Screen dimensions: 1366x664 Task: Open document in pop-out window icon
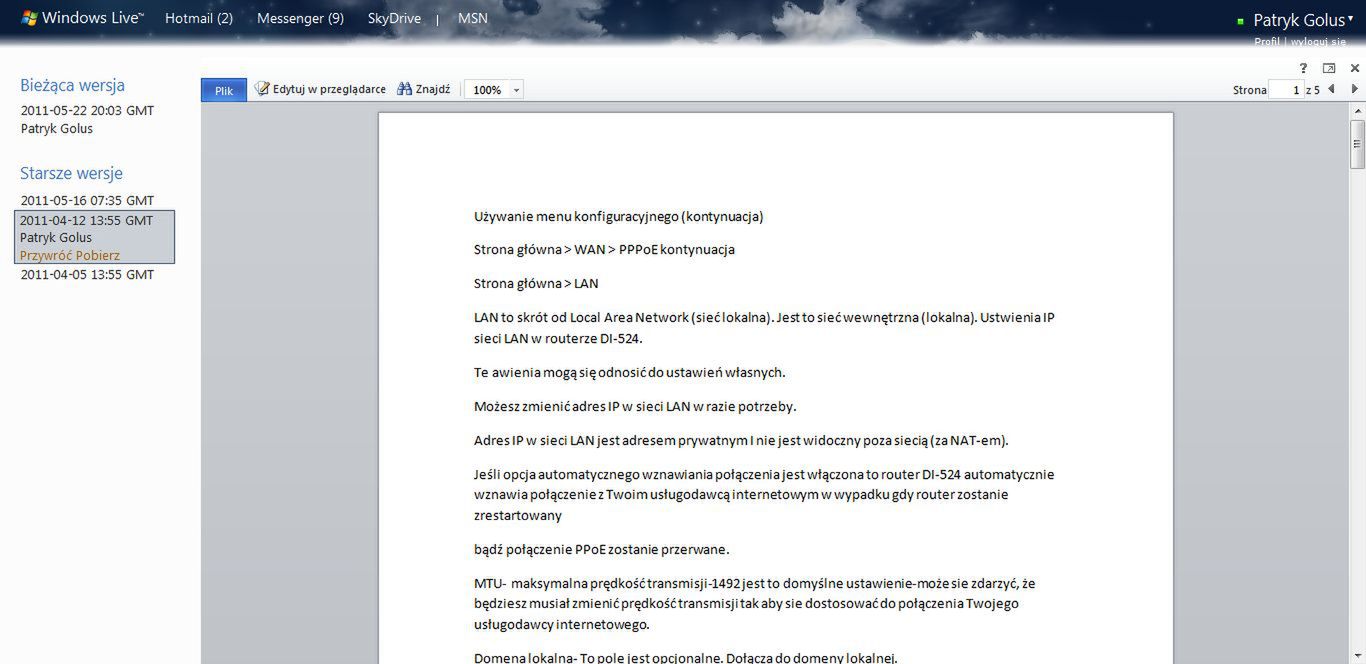(1329, 68)
